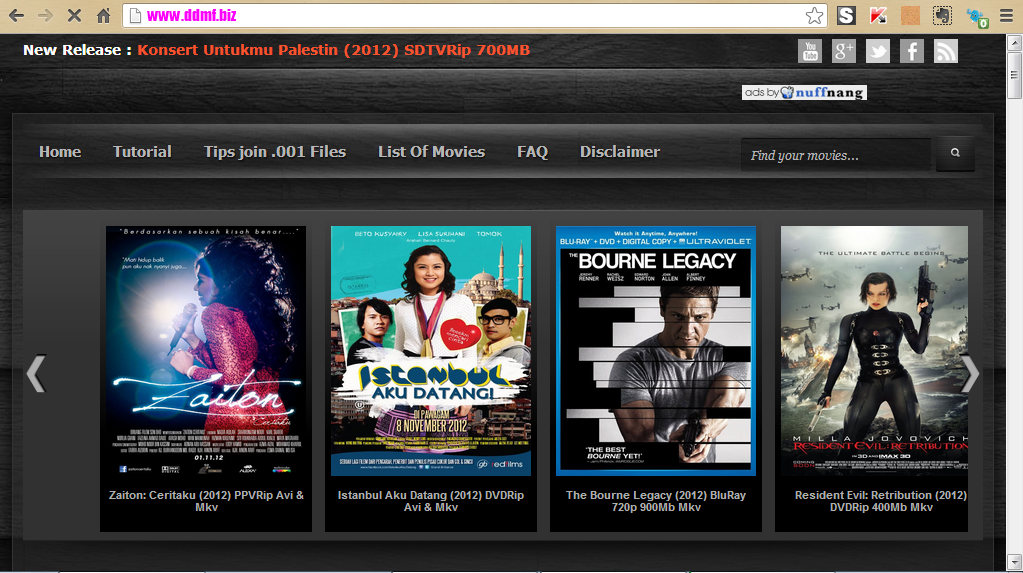This screenshot has width=1023, height=573.
Task: Click the scrollbar down arrow
Action: coord(1015,561)
